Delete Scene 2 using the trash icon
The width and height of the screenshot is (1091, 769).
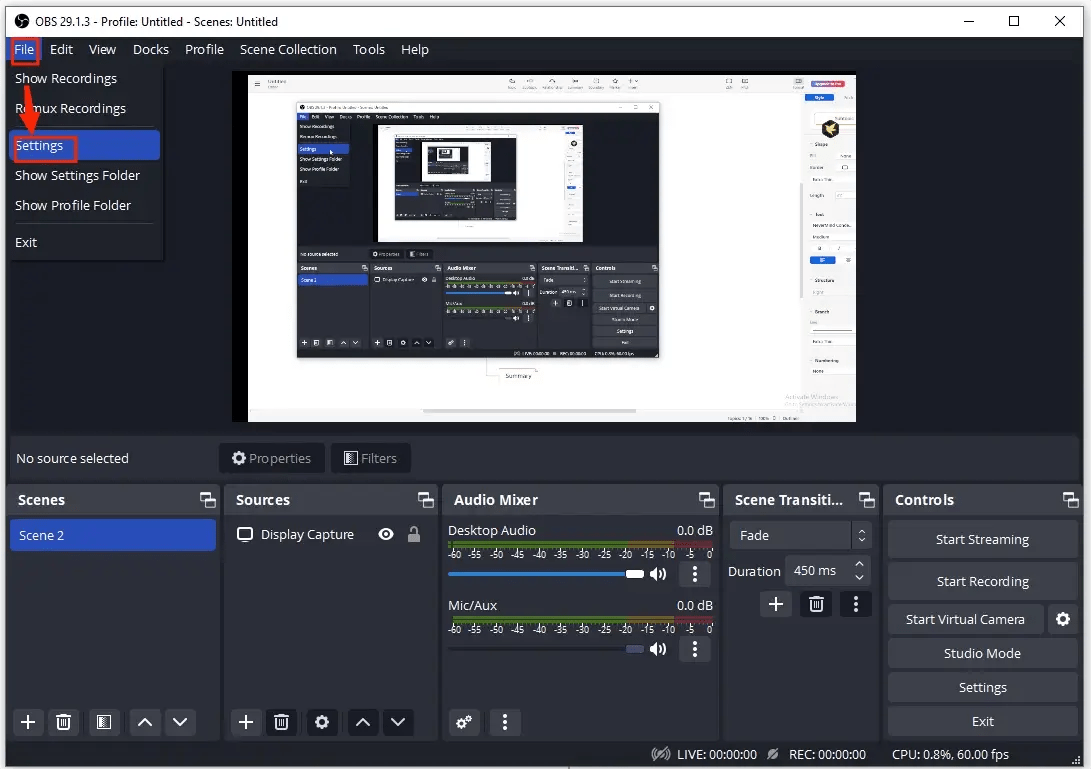(64, 722)
